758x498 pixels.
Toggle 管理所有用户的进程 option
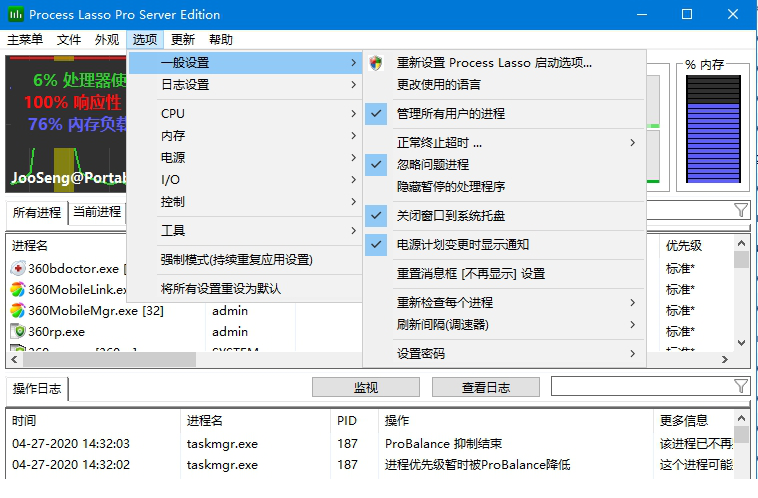click(x=505, y=114)
